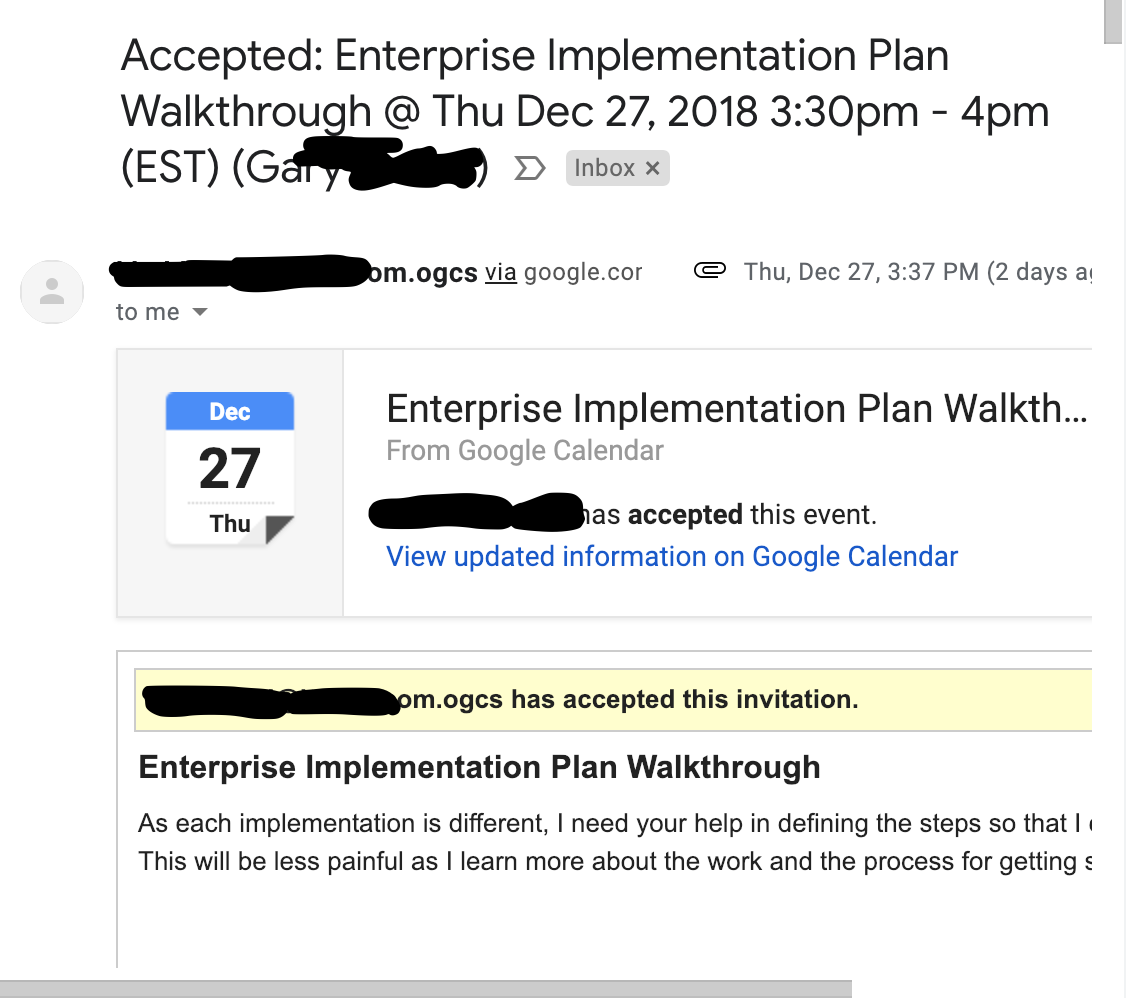
Task: Click the yellow 'has accepted this invitation' banner
Action: pyautogui.click(x=613, y=700)
